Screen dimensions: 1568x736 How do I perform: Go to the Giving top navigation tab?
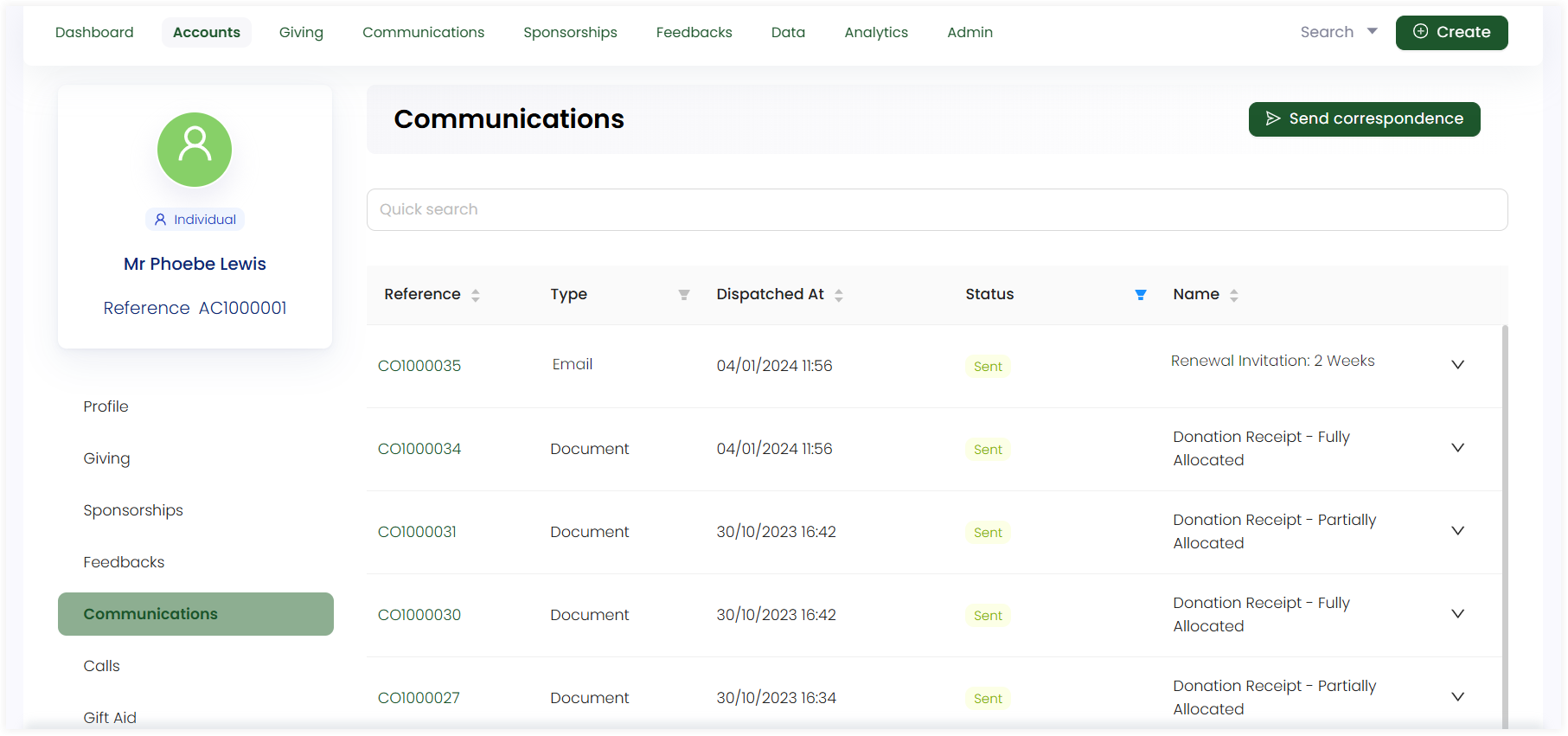coord(301,32)
